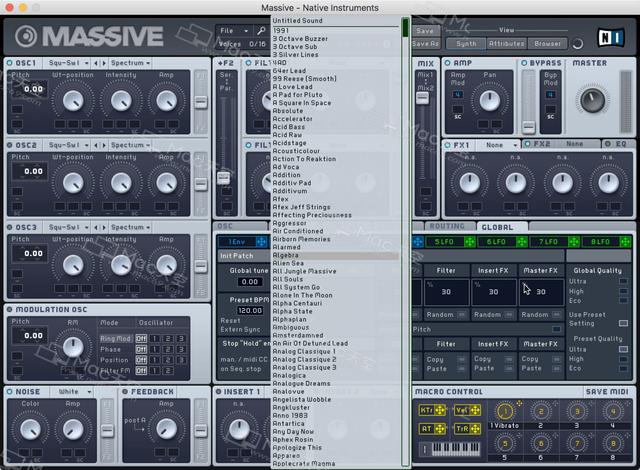Click the Preset BPM 120.00 field
Screen dimensions: 640x470
coord(250,310)
